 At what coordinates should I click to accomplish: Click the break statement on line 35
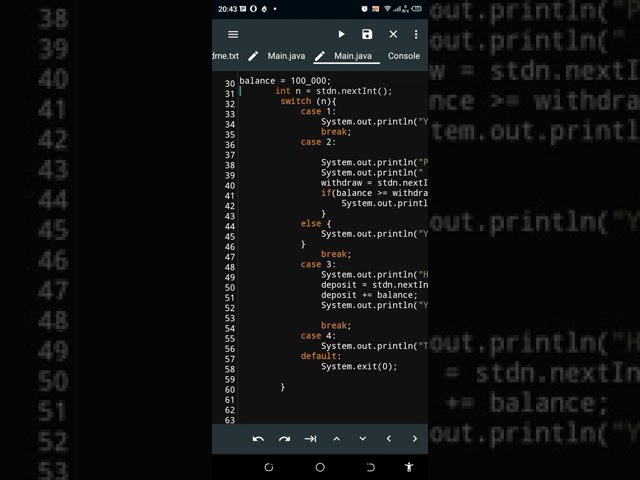[336, 132]
